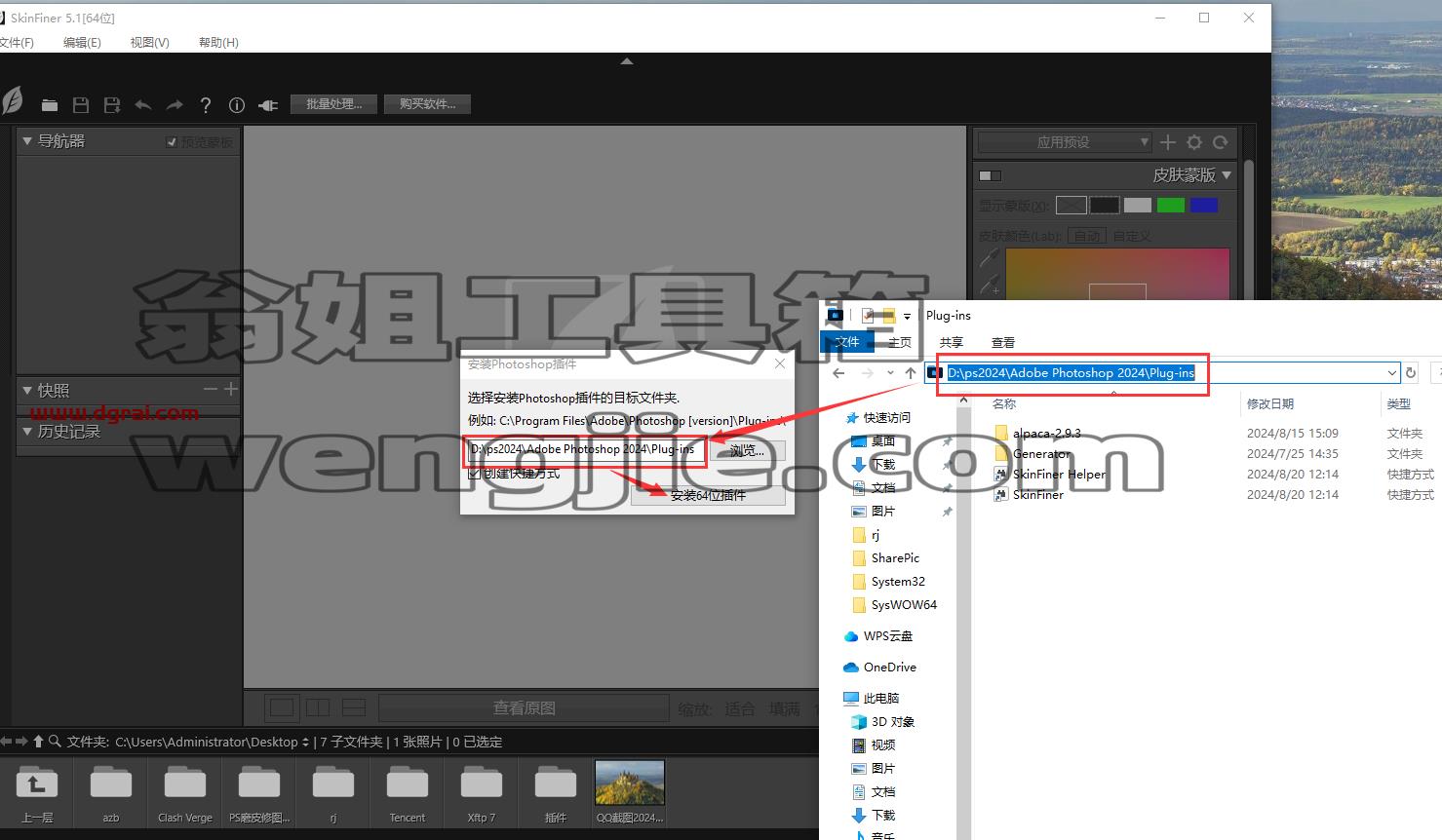Select 自定义 skin color mode
This screenshot has height=840, width=1442.
pyautogui.click(x=1132, y=235)
